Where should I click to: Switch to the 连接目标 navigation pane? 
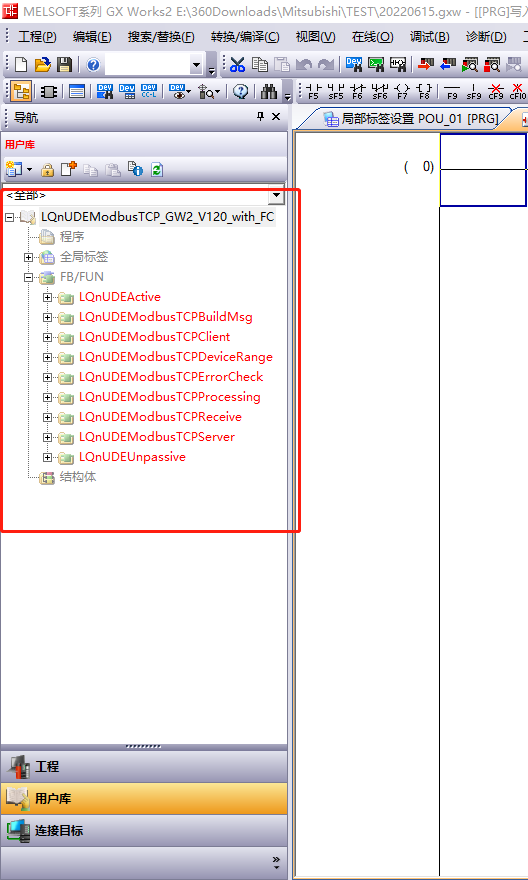click(x=144, y=831)
